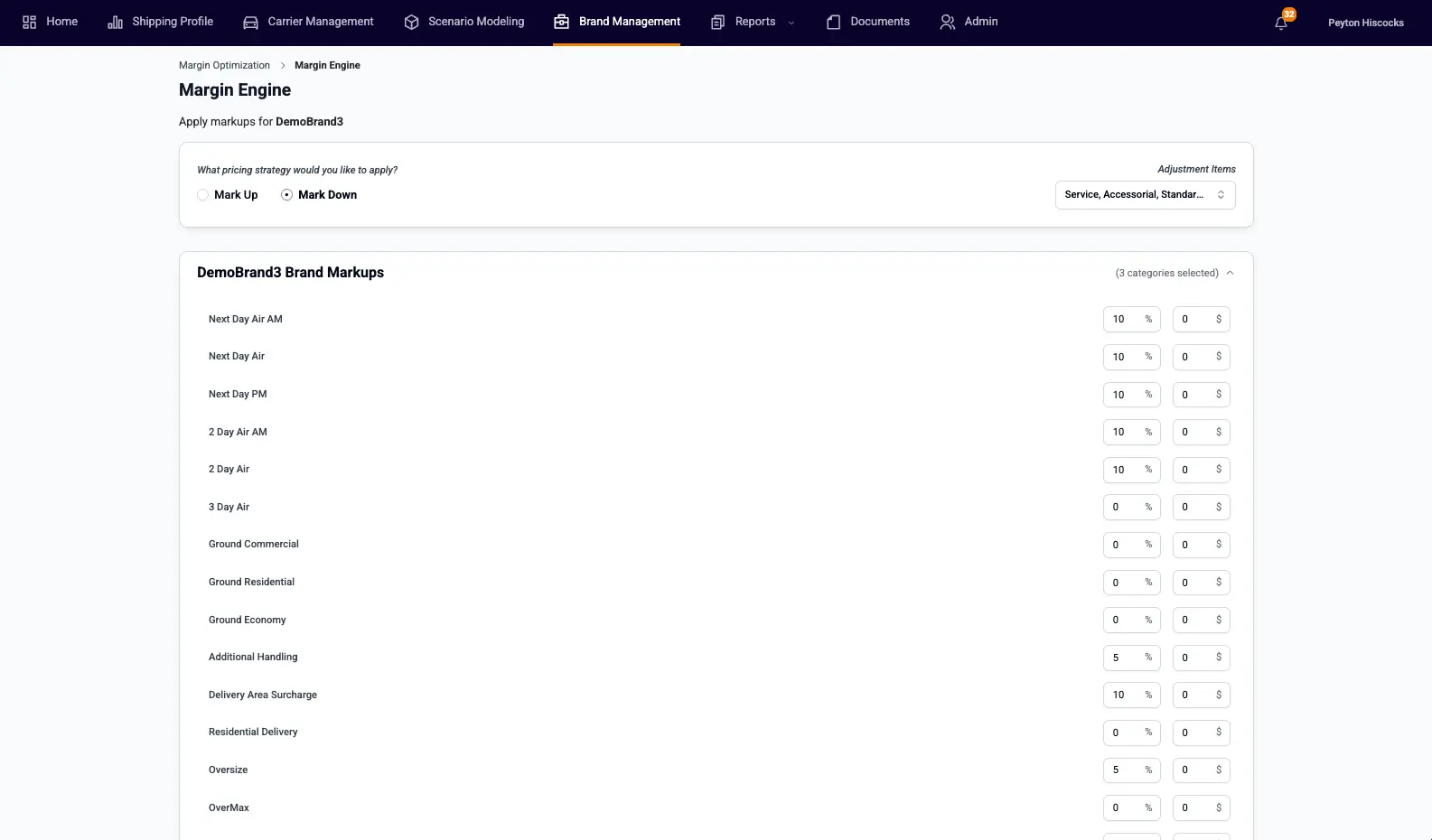
Task: Go to Shipping Profile tab
Action: (x=173, y=22)
